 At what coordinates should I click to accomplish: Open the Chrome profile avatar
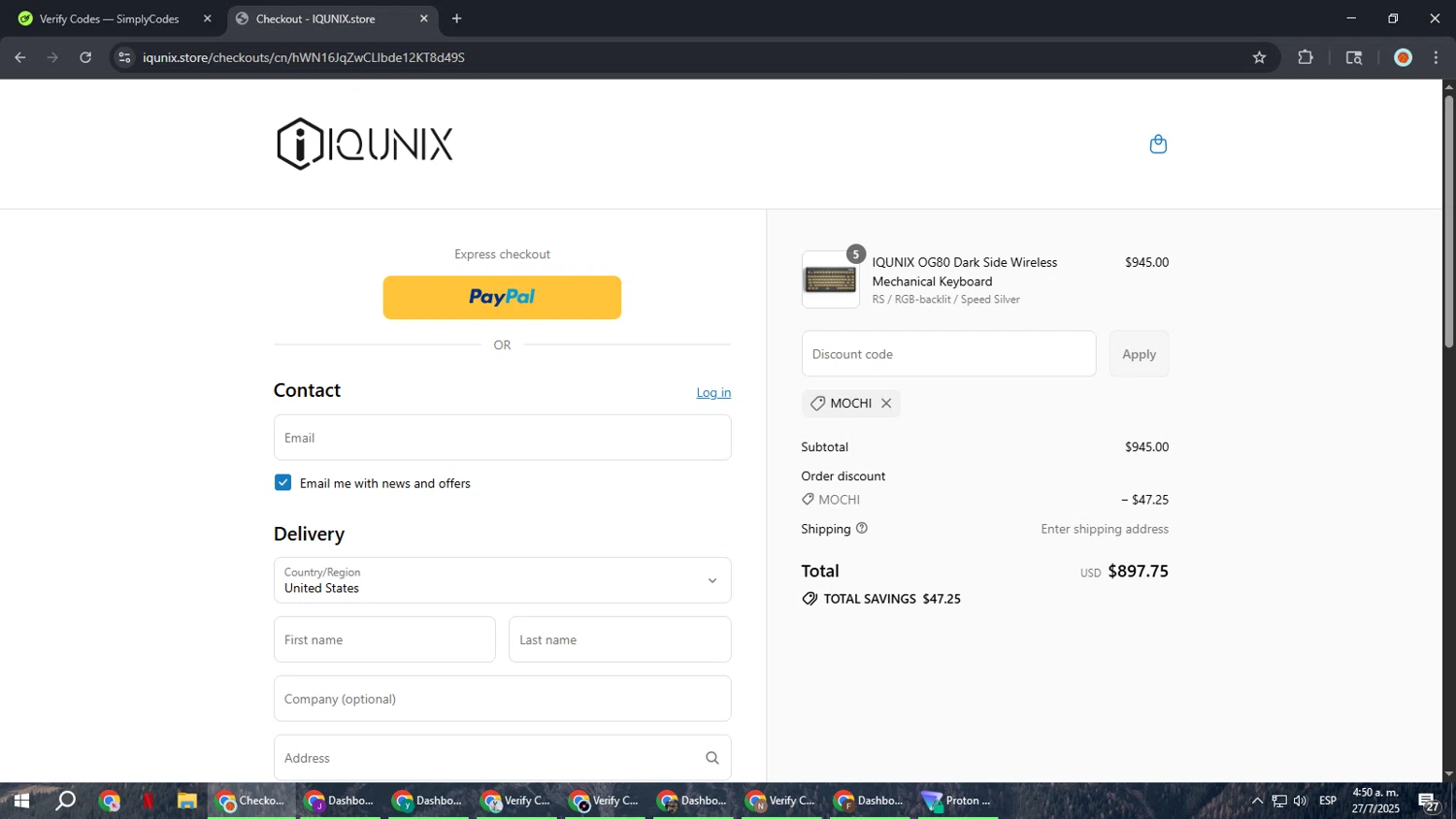1403,57
